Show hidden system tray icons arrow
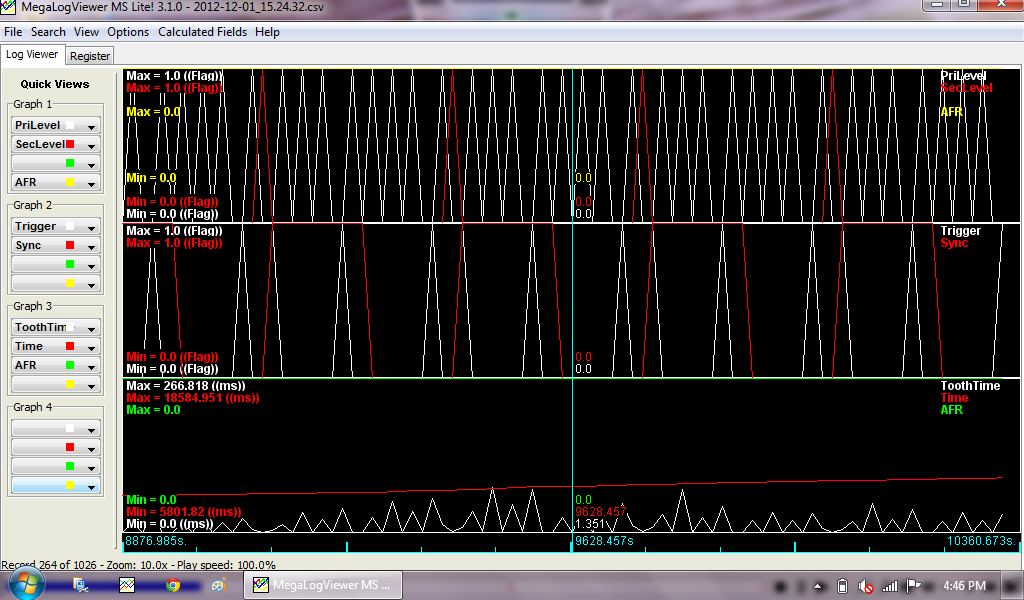The width and height of the screenshot is (1024, 600). (x=818, y=586)
